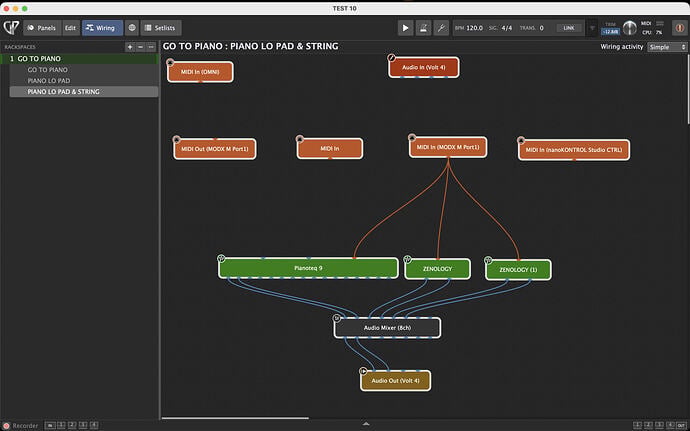
Task: Click the MIDI In (MODX M Port1) corner icon
Action: pos(412,137)
